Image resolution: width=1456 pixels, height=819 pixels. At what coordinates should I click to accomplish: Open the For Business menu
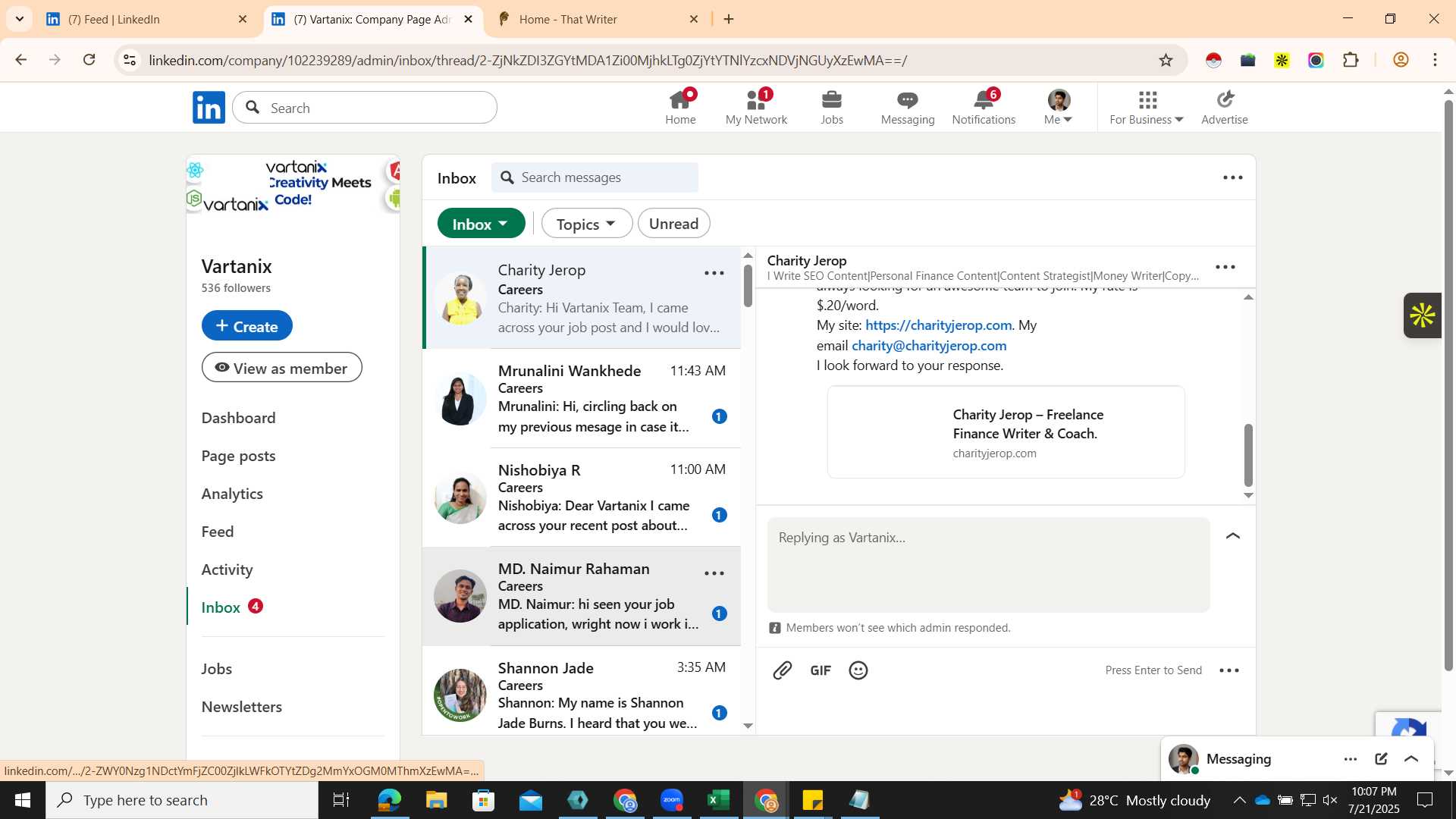point(1146,107)
